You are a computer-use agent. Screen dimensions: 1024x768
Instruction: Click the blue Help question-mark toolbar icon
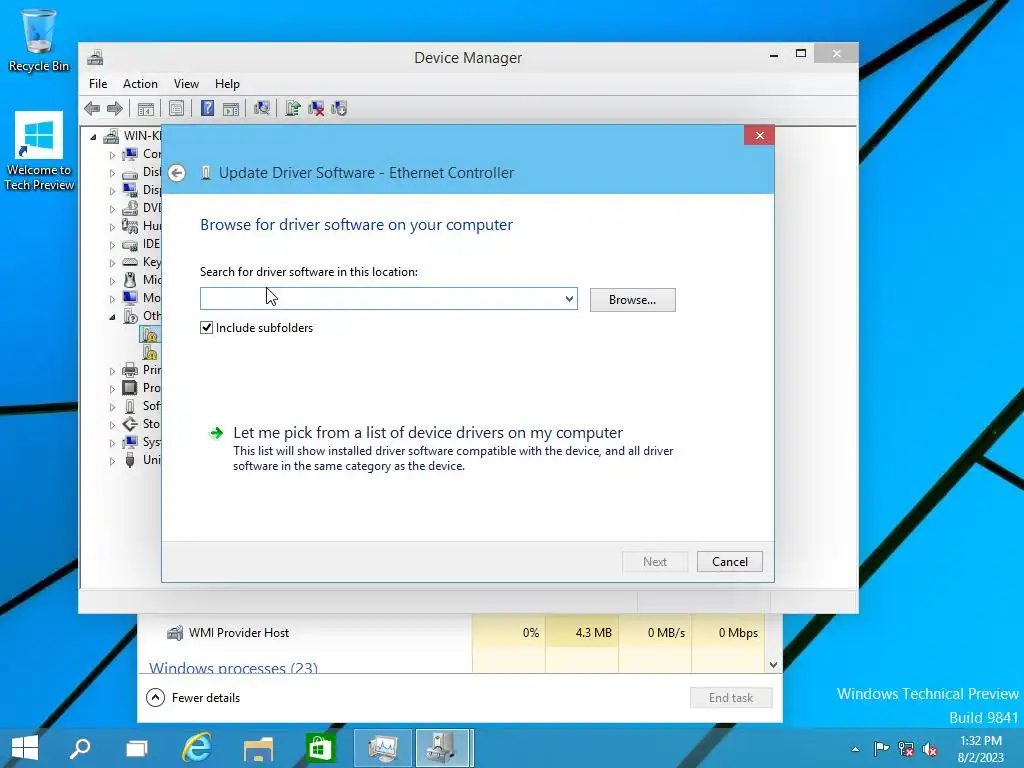pyautogui.click(x=207, y=108)
